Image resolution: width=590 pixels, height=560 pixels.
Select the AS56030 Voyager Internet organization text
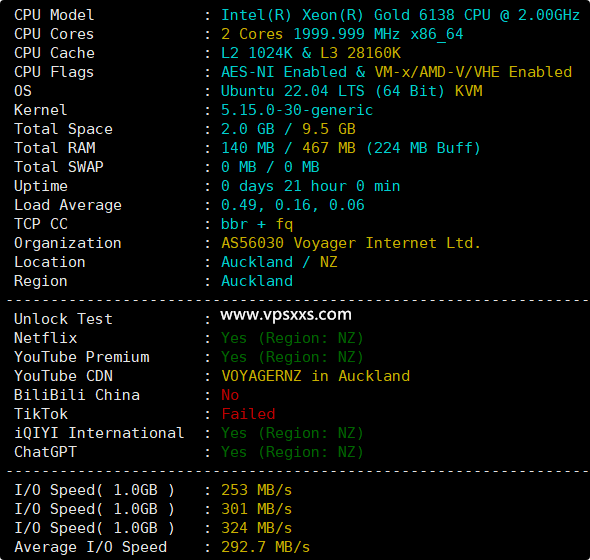click(351, 243)
